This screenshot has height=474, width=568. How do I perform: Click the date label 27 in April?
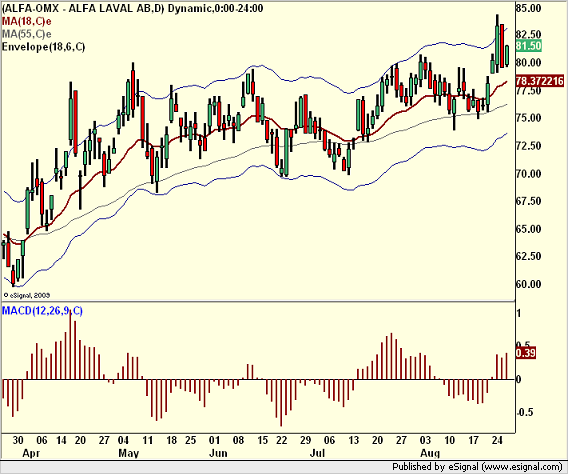tap(104, 440)
